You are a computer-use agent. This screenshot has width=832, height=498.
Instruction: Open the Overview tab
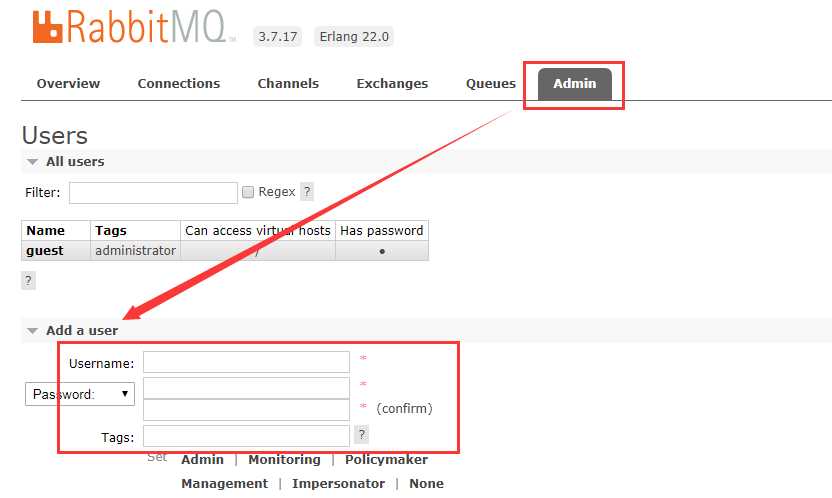click(x=68, y=83)
